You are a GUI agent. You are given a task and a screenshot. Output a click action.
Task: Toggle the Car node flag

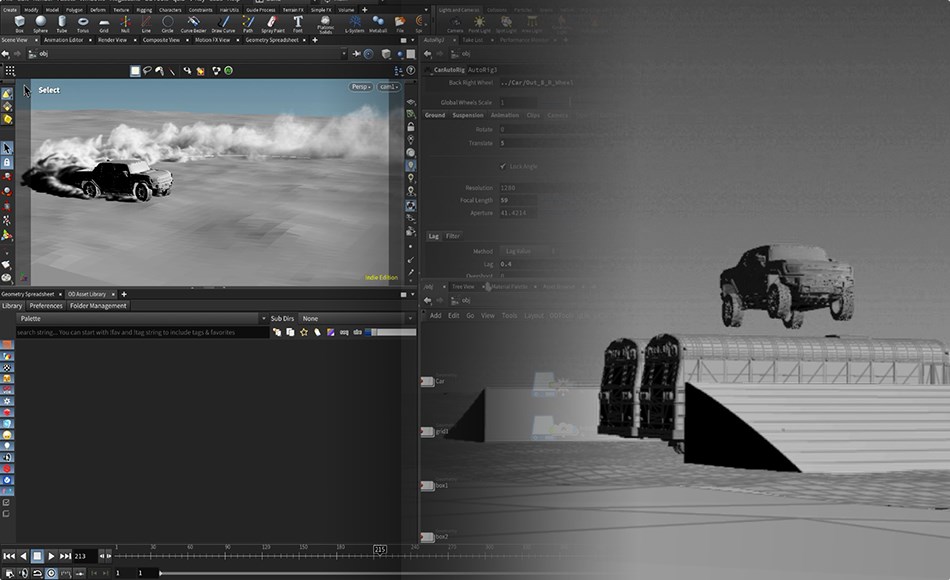pyautogui.click(x=427, y=381)
